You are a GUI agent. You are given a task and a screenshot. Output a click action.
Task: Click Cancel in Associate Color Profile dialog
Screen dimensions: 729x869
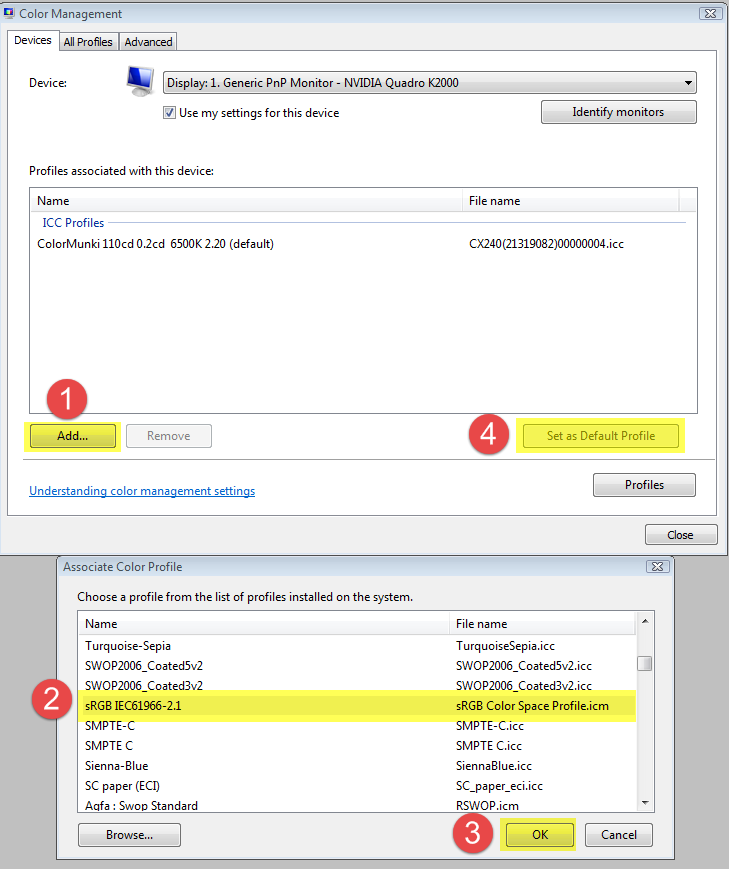(x=619, y=835)
